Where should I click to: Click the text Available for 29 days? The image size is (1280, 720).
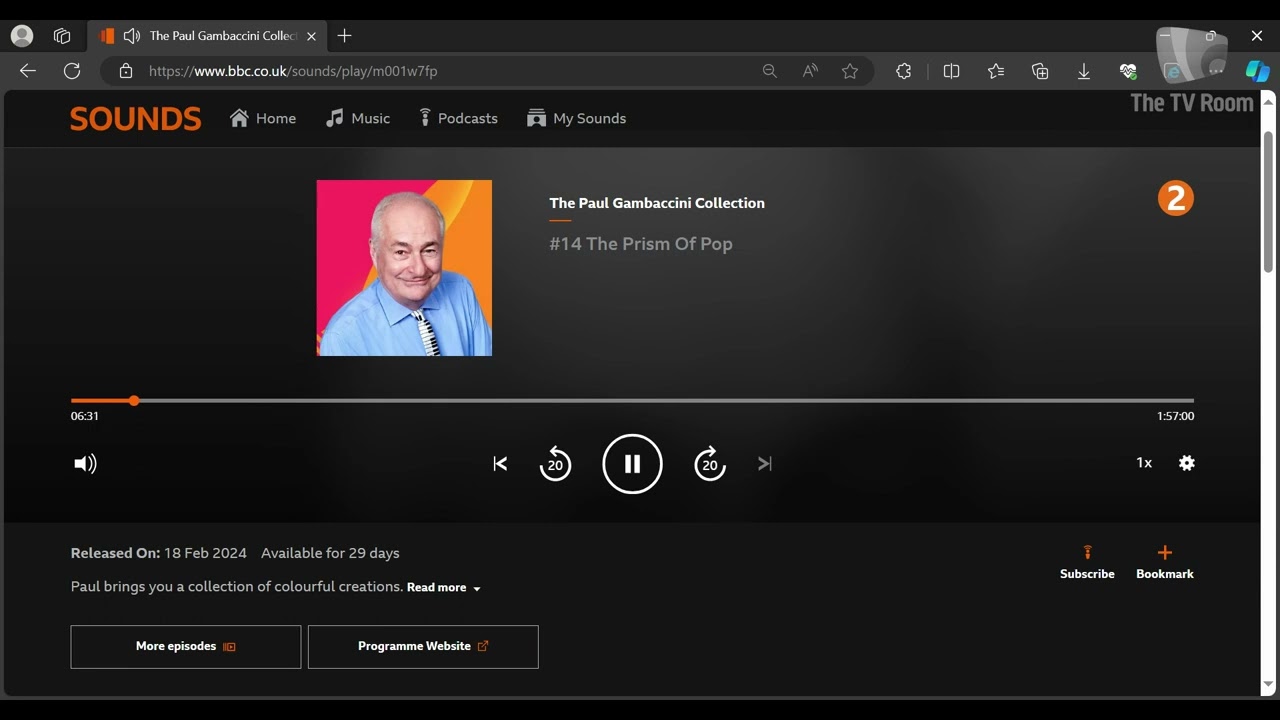[x=330, y=553]
